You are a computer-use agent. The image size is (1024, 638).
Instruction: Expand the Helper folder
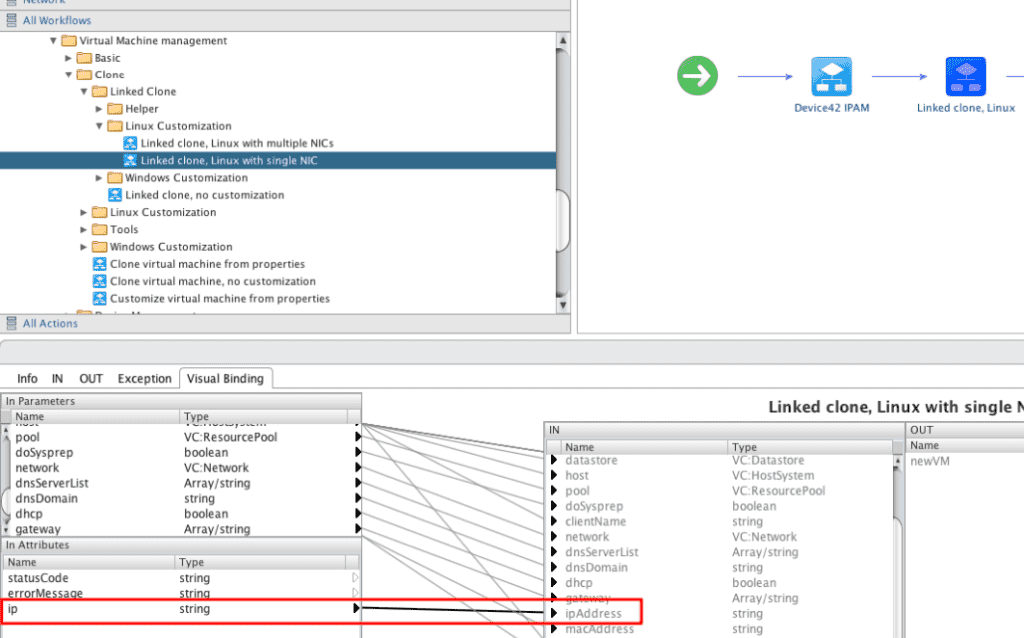99,108
